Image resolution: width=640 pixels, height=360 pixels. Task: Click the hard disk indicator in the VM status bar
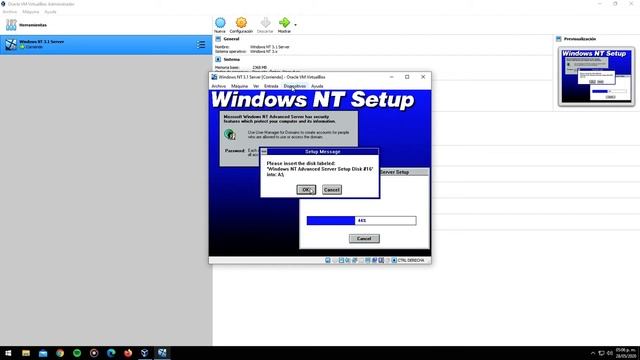click(328, 260)
